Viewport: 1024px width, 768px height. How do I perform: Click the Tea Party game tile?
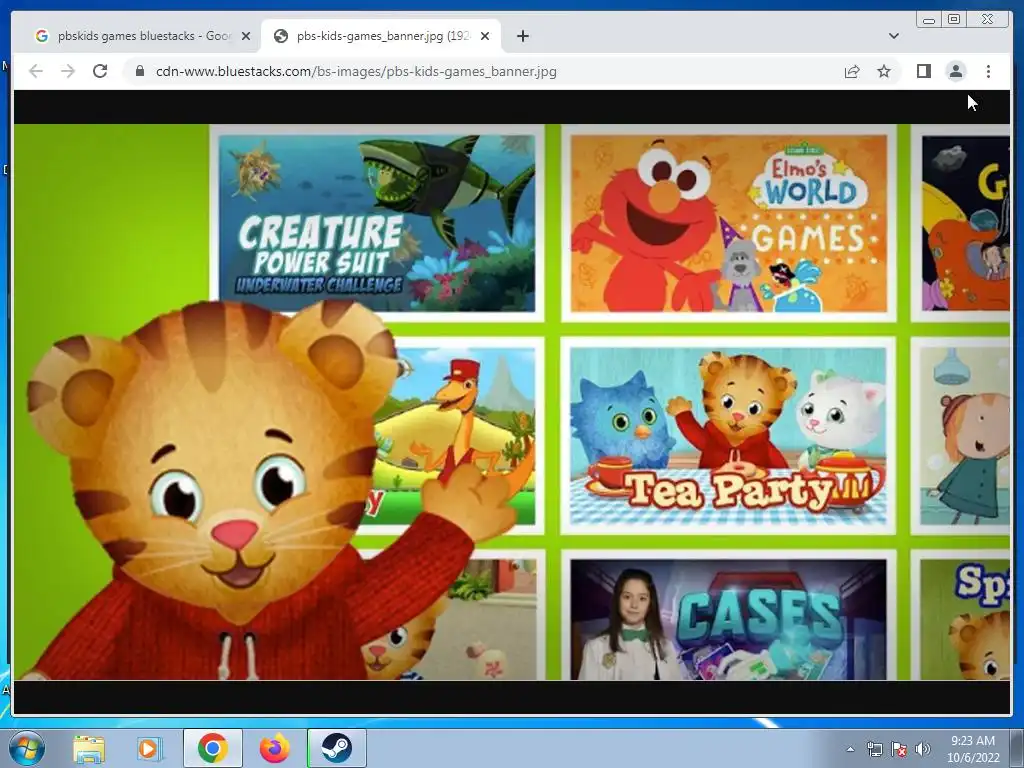coord(728,436)
